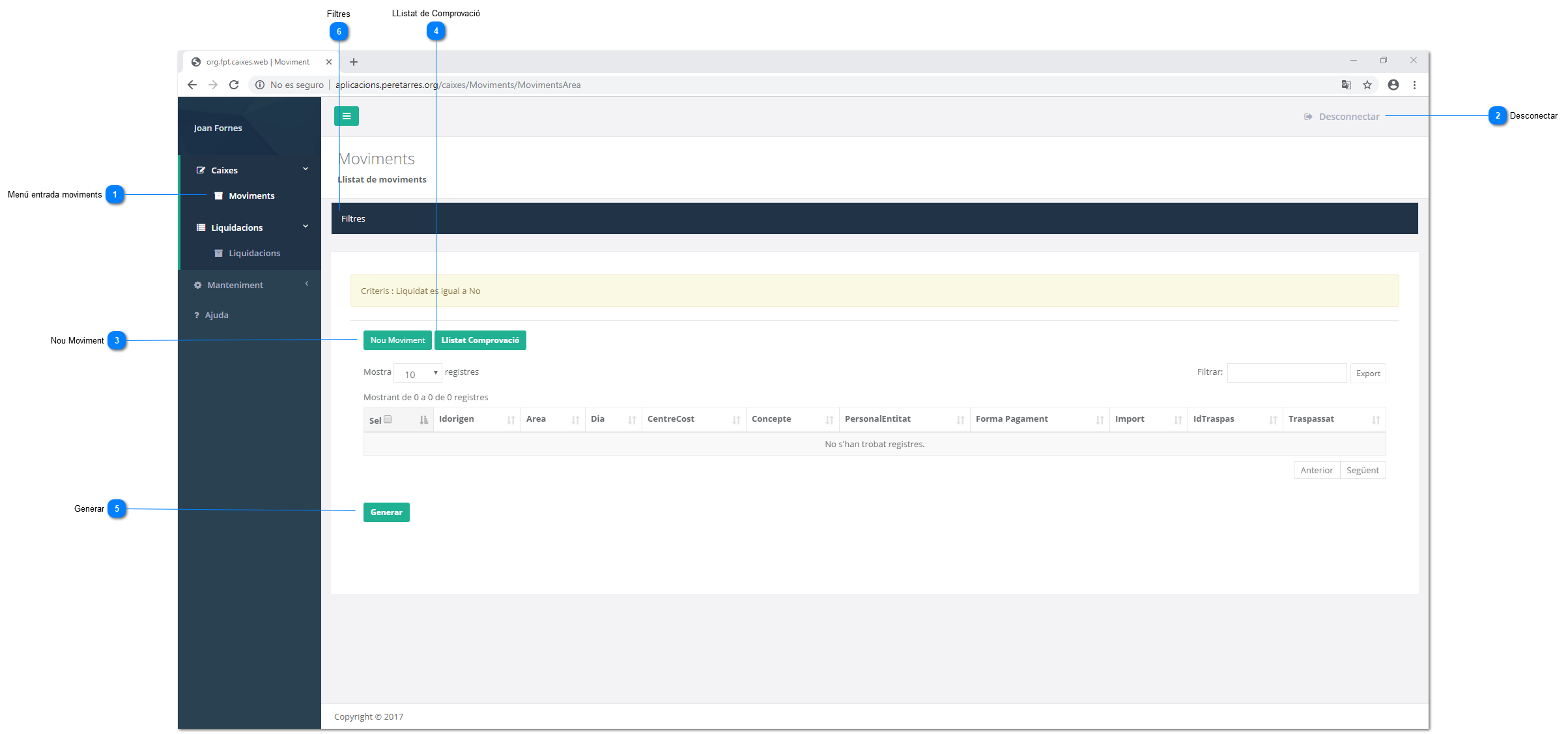Open the Google Translate icon in address bar
The width and height of the screenshot is (1568, 734).
click(x=1346, y=85)
